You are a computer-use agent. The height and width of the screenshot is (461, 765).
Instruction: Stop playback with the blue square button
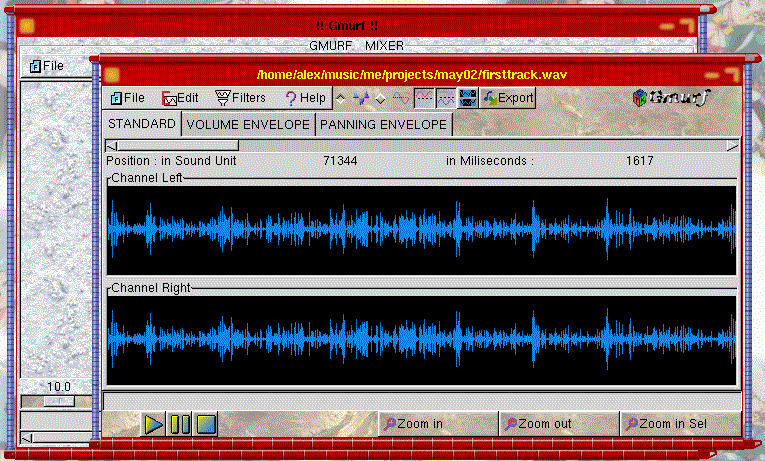pos(206,424)
